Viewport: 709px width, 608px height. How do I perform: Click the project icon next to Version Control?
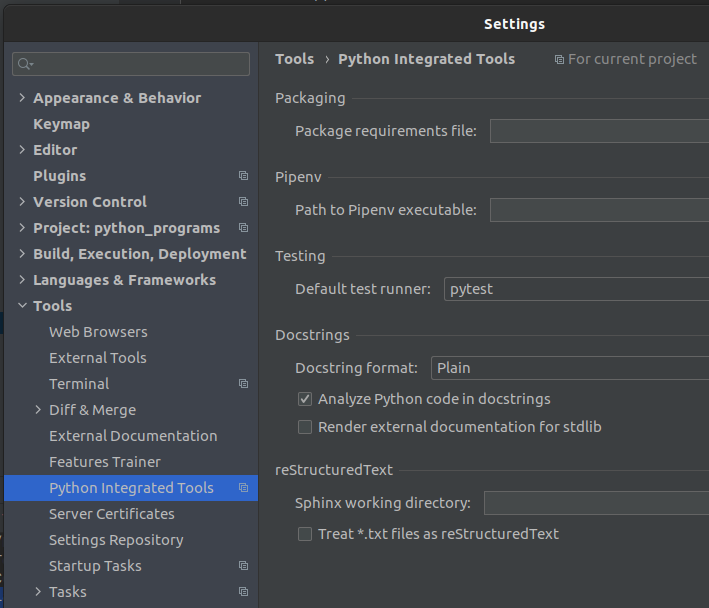[x=243, y=202]
